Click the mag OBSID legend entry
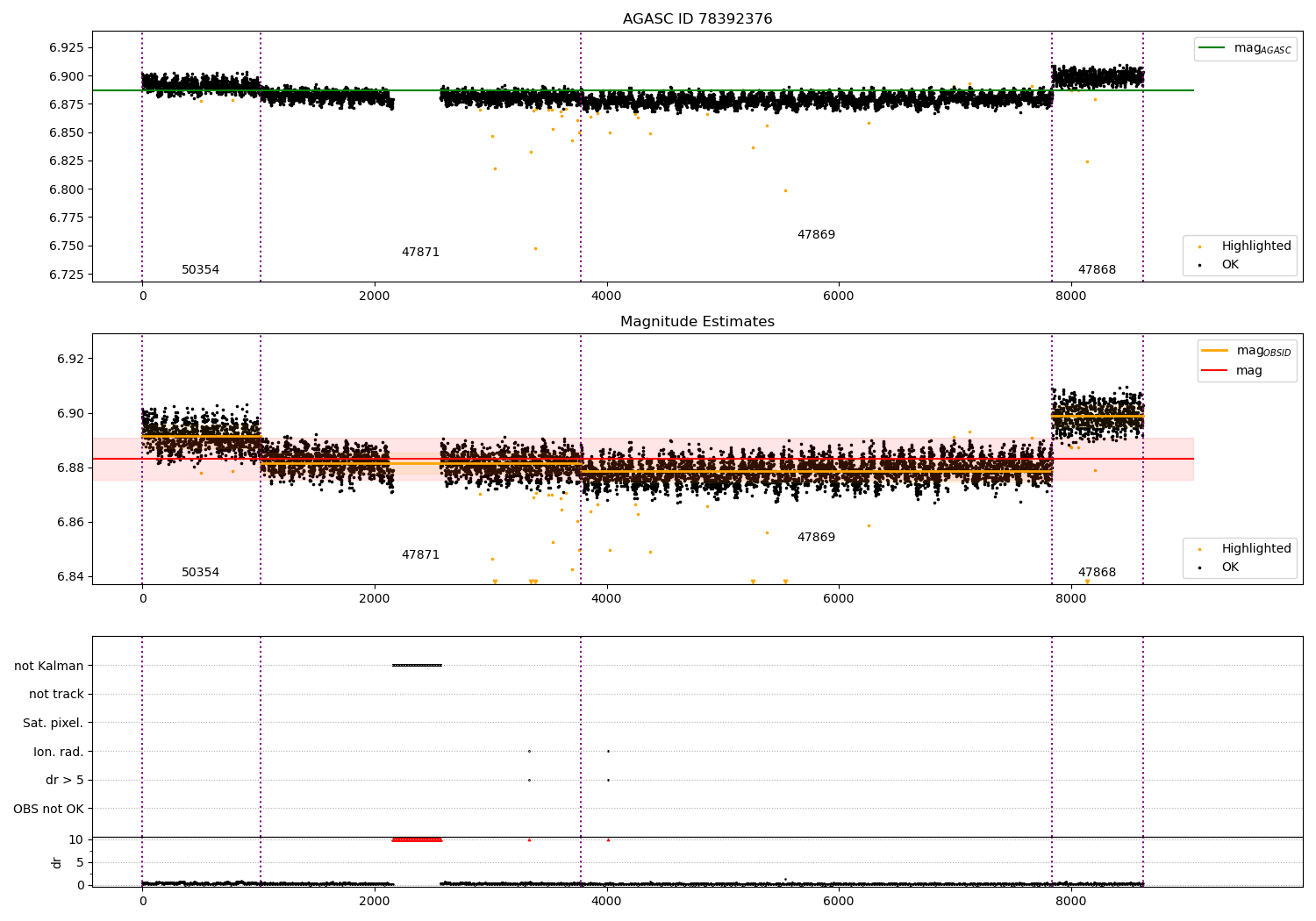Screen dimensions: 1316x921 1245,351
